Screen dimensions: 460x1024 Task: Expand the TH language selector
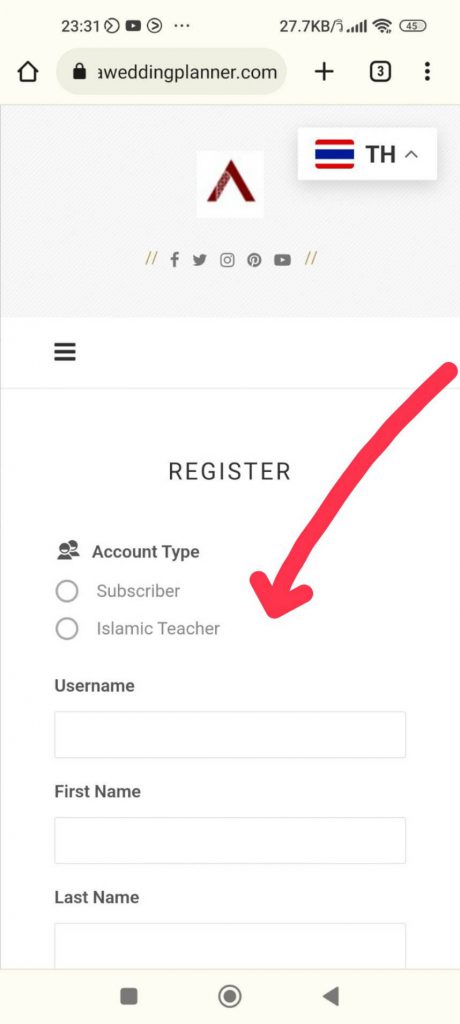pos(367,154)
